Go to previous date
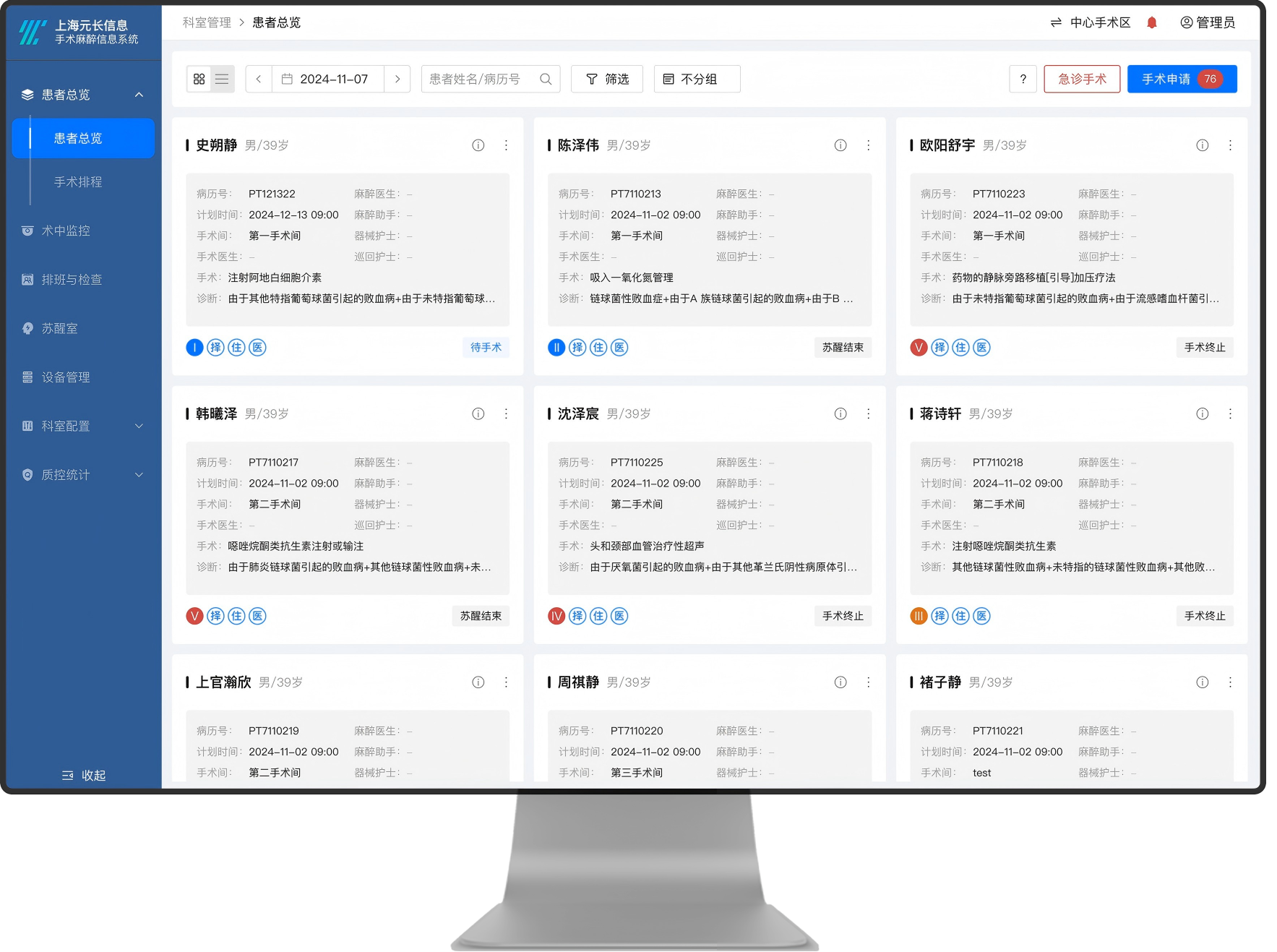The image size is (1277, 952). click(259, 79)
